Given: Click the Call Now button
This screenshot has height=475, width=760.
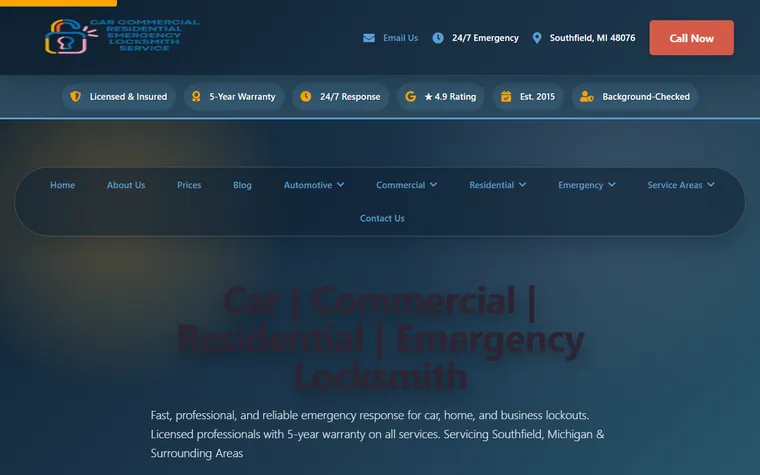Looking at the screenshot, I should tap(692, 38).
